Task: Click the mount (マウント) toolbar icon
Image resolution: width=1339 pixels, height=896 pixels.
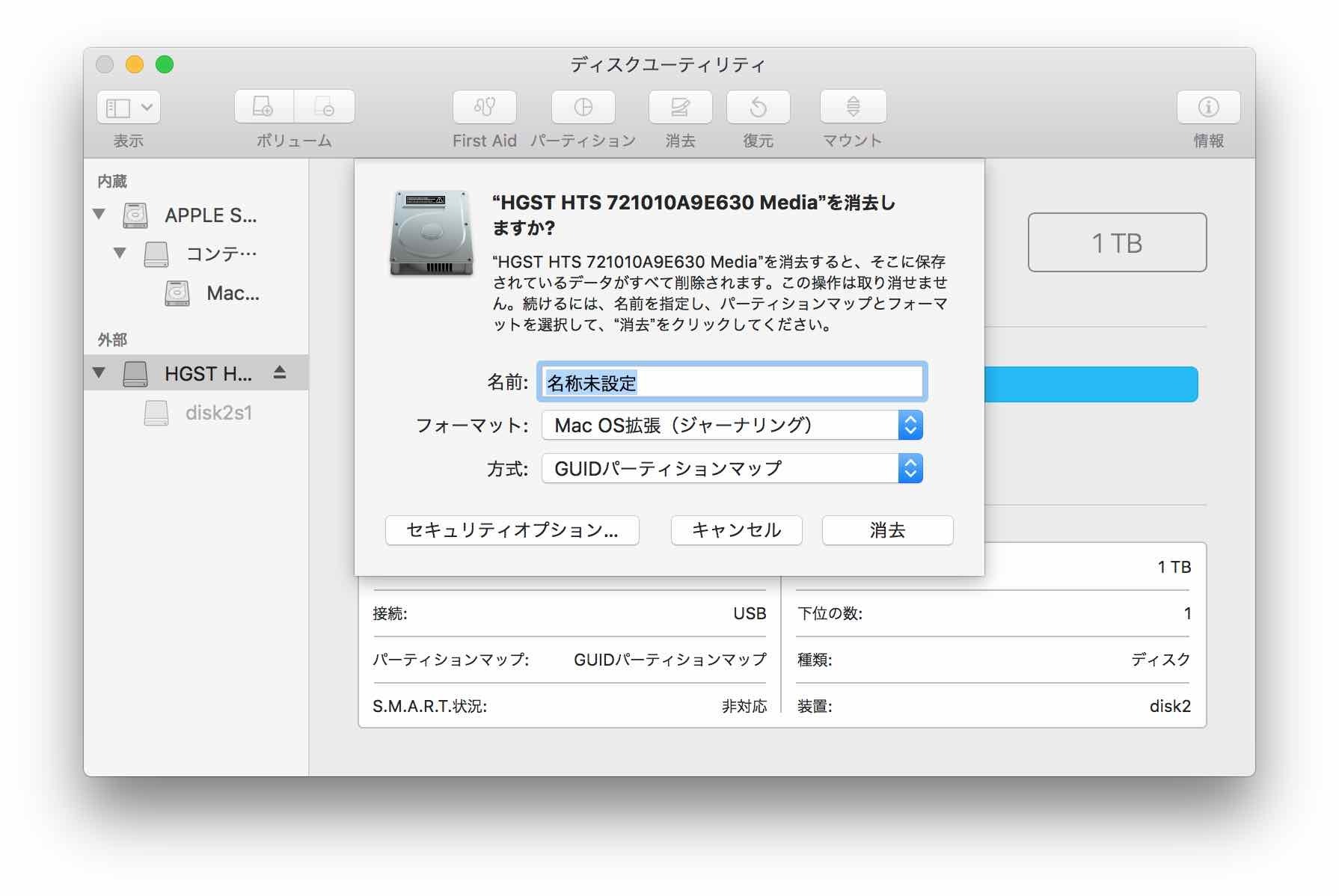Action: (853, 107)
